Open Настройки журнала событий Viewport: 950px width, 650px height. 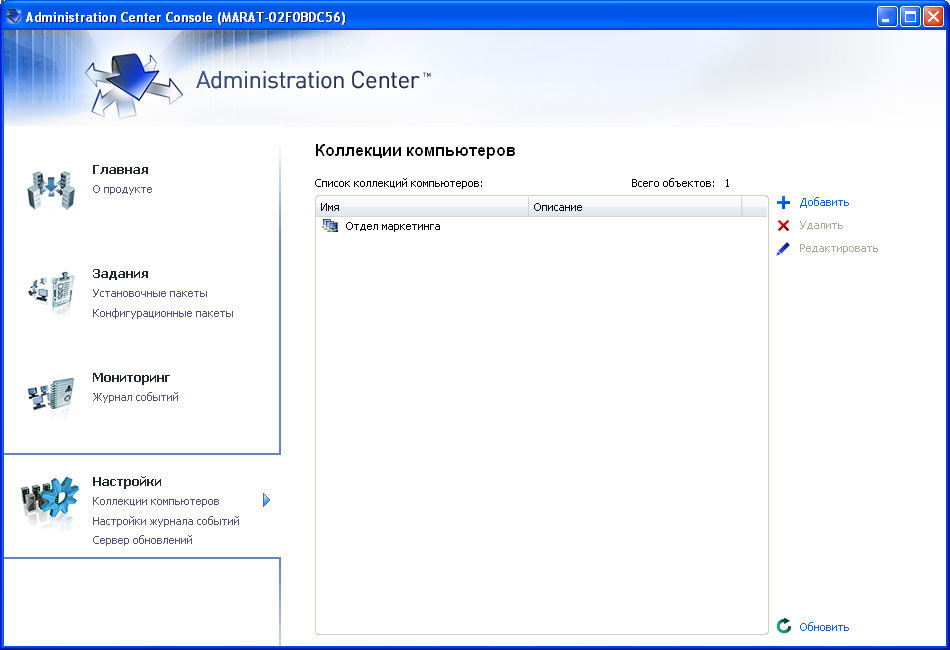coord(165,521)
